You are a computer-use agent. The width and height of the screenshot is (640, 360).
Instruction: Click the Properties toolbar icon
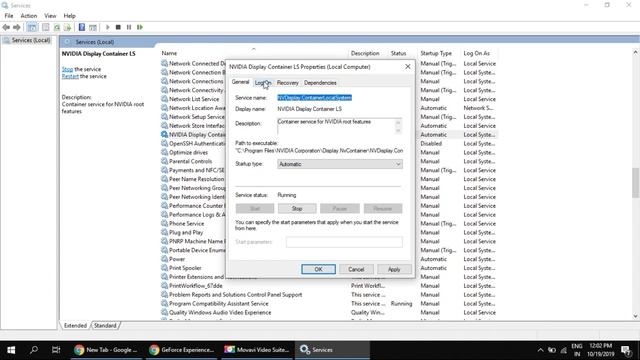[x=45, y=27]
